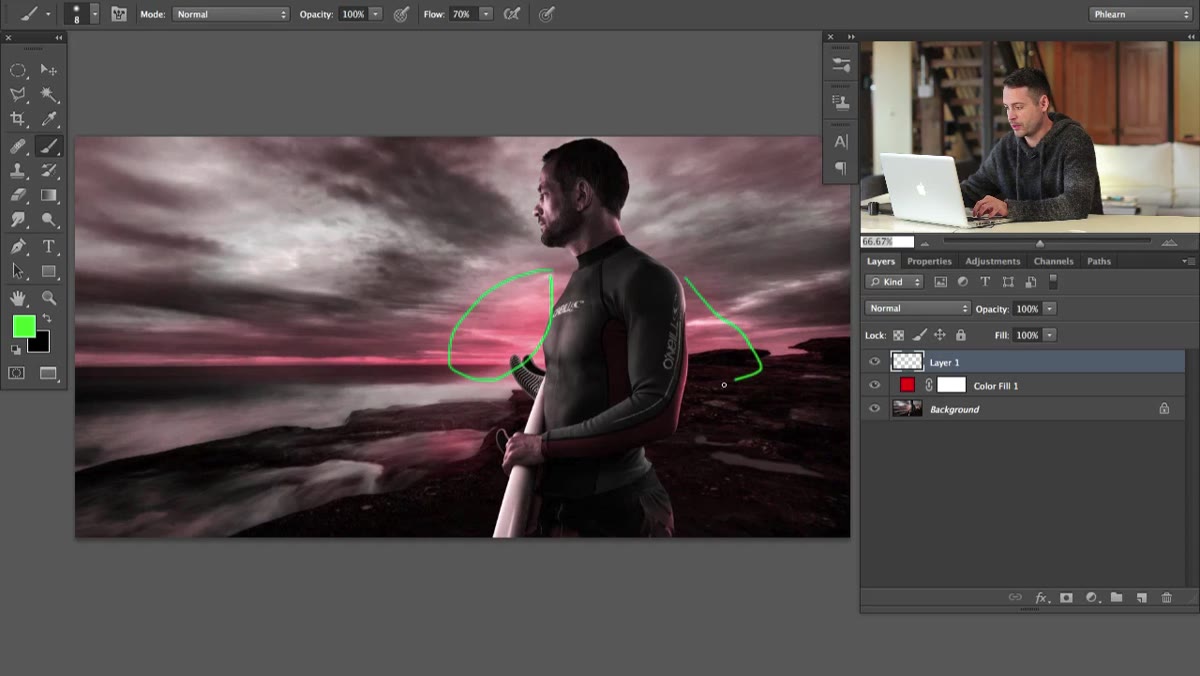Hide the Background layer
Screen dimensions: 1200x676
coord(875,409)
